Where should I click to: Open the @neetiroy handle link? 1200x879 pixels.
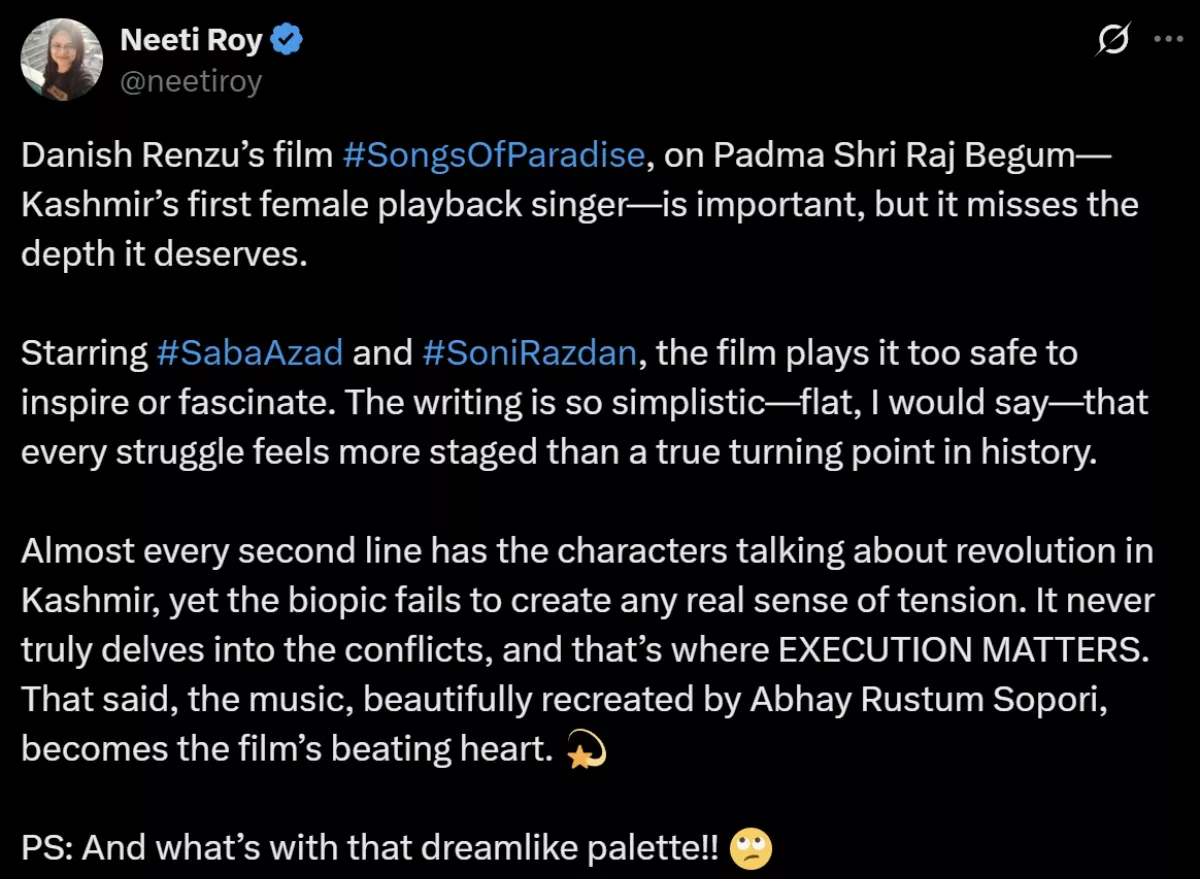click(190, 81)
